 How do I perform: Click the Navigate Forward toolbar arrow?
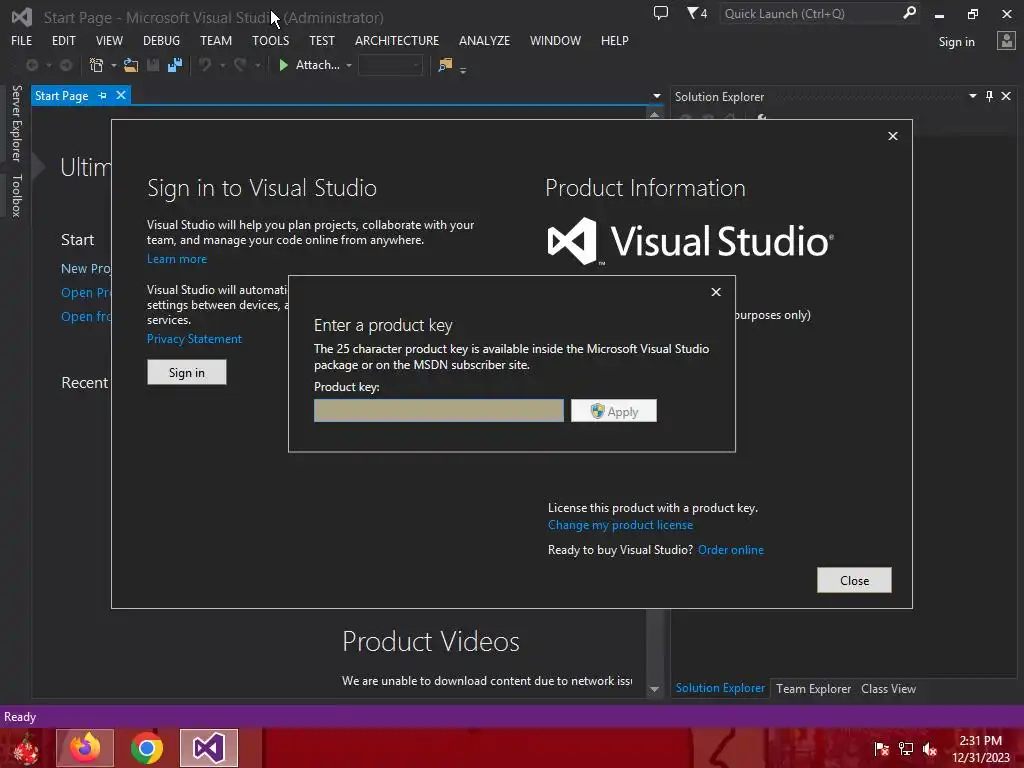click(x=66, y=65)
